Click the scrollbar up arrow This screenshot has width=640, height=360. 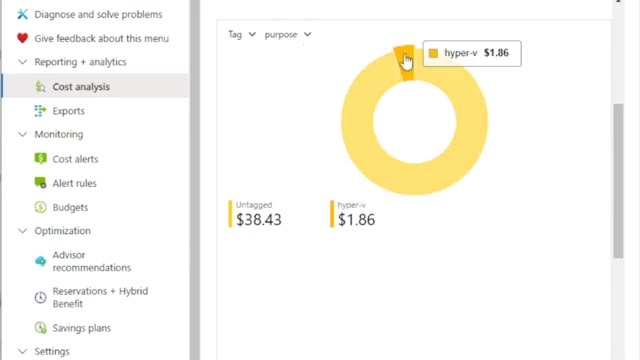(x=618, y=1)
